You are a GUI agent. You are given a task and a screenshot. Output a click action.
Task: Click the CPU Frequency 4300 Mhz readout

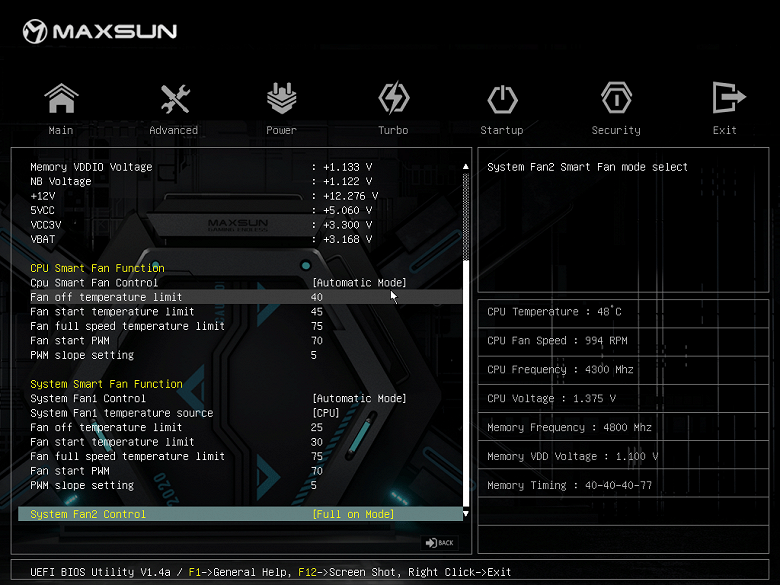pos(560,370)
